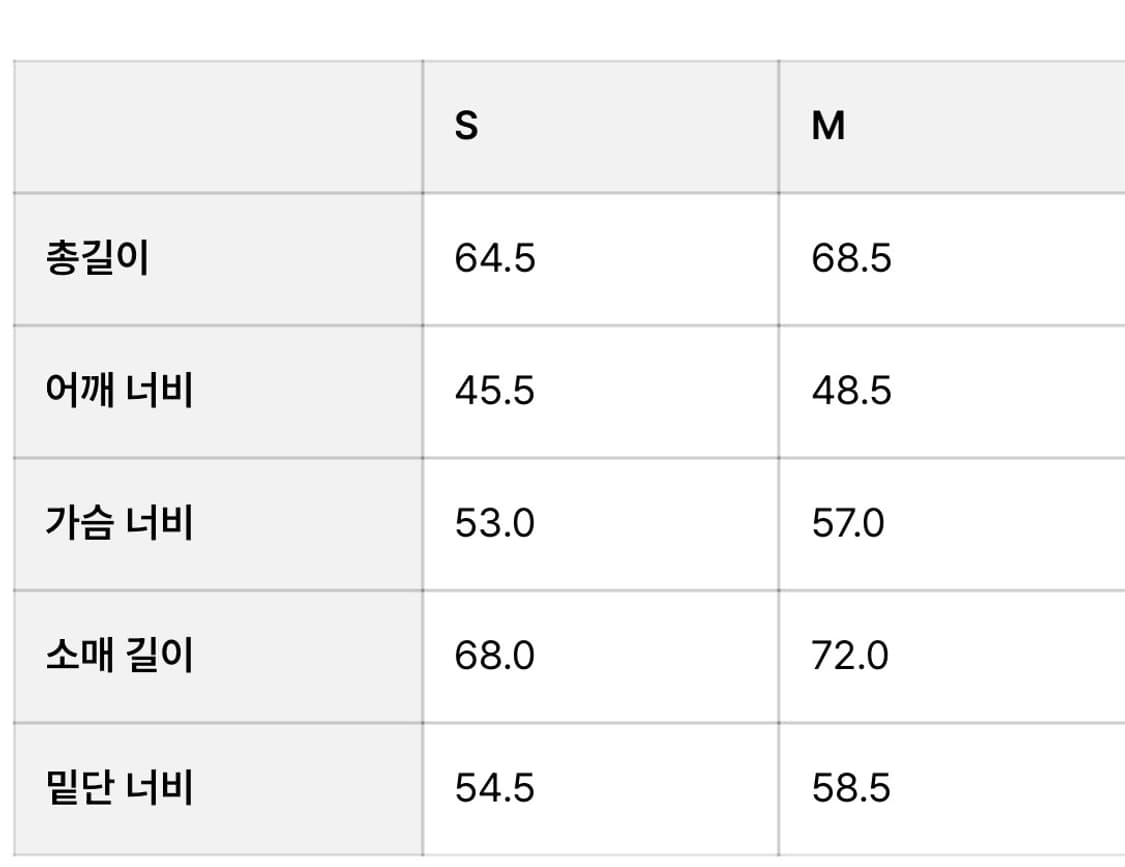This screenshot has height=867, width=1125.
Task: Click the 총길이 row label
Action: click(97, 259)
